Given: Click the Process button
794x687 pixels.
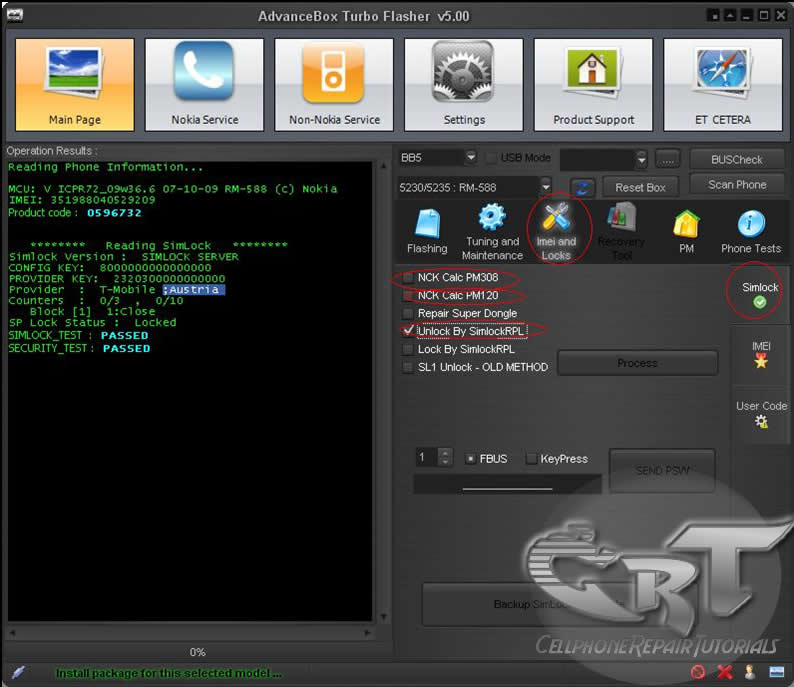Looking at the screenshot, I should click(x=637, y=363).
